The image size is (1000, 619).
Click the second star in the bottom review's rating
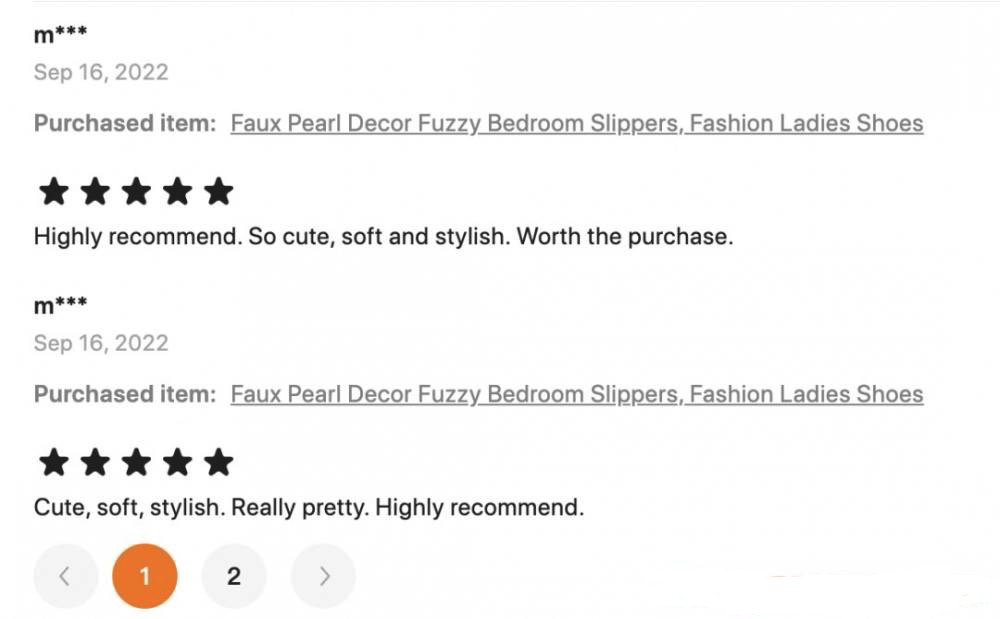pos(94,462)
